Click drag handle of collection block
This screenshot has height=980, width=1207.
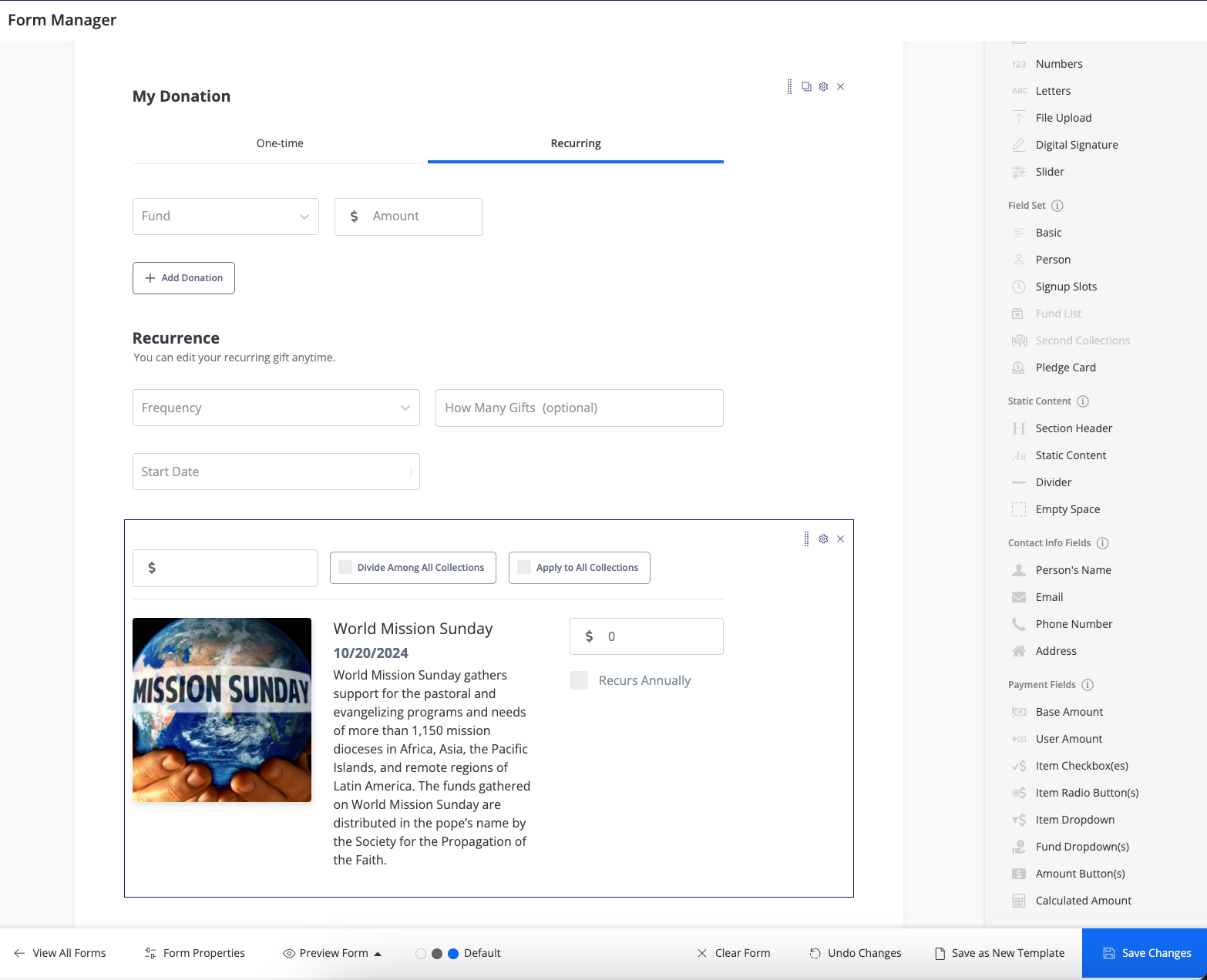coord(806,539)
